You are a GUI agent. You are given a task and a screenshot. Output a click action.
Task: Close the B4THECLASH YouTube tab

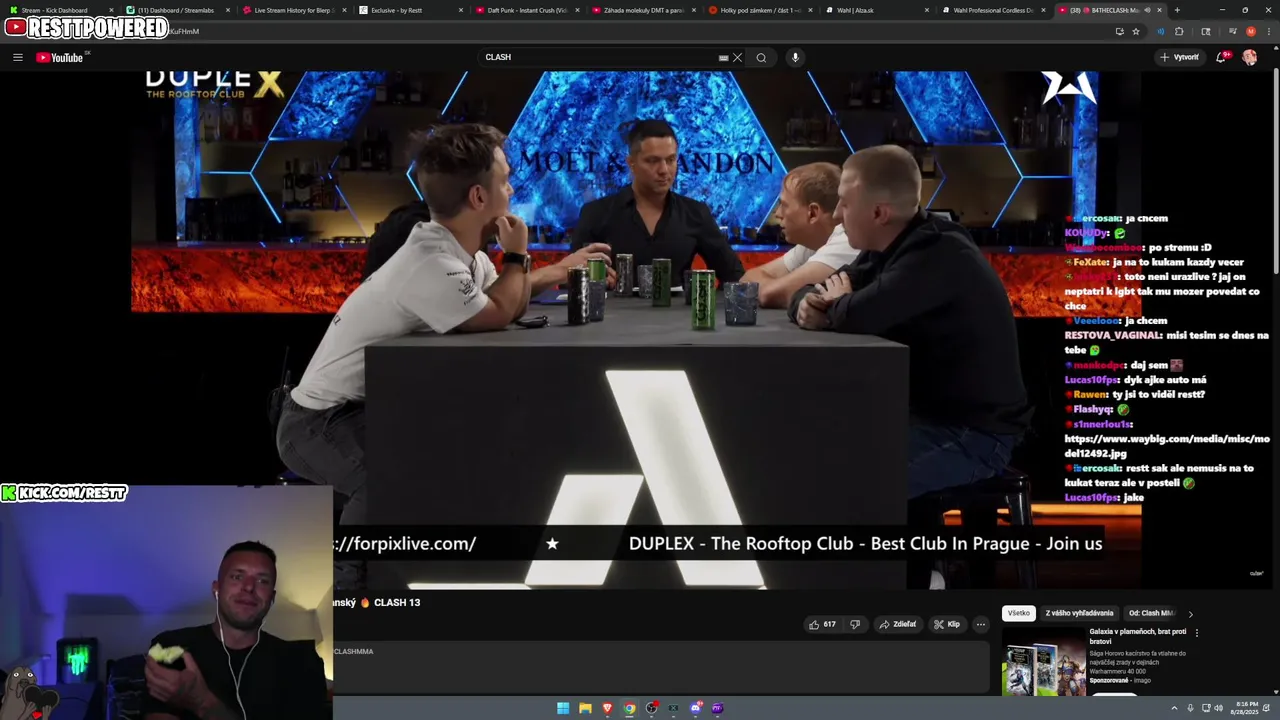point(1160,10)
